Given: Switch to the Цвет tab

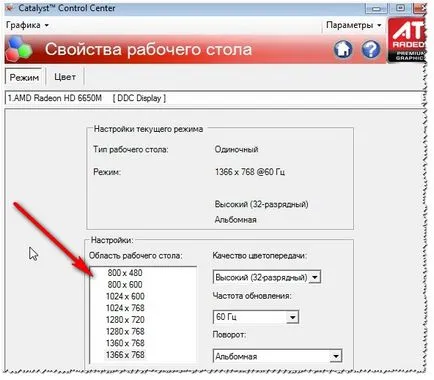Looking at the screenshot, I should pyautogui.click(x=65, y=77).
